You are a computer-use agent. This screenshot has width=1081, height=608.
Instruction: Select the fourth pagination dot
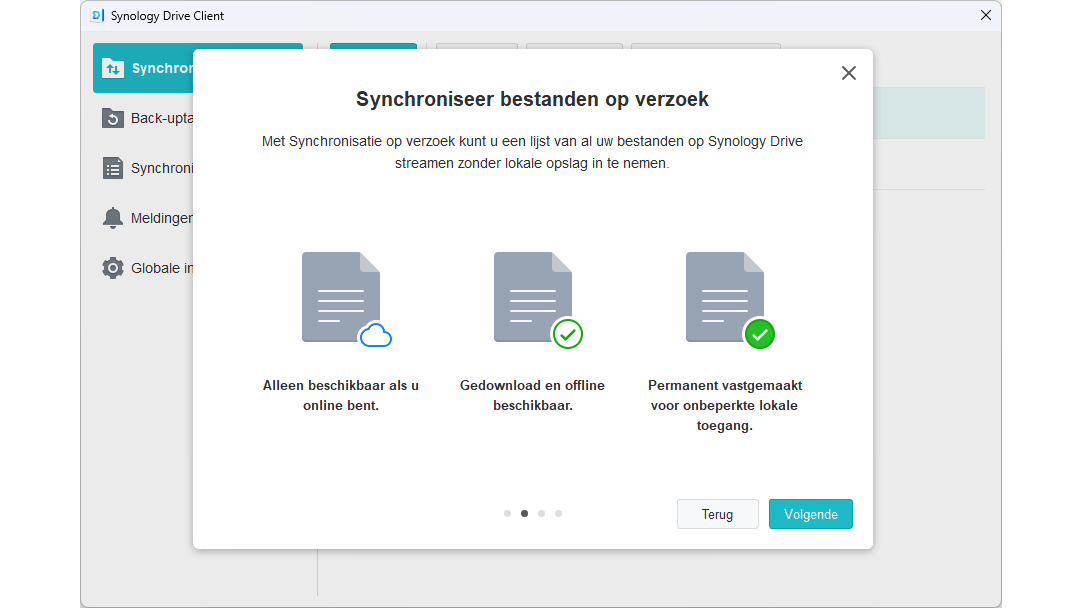pos(558,513)
